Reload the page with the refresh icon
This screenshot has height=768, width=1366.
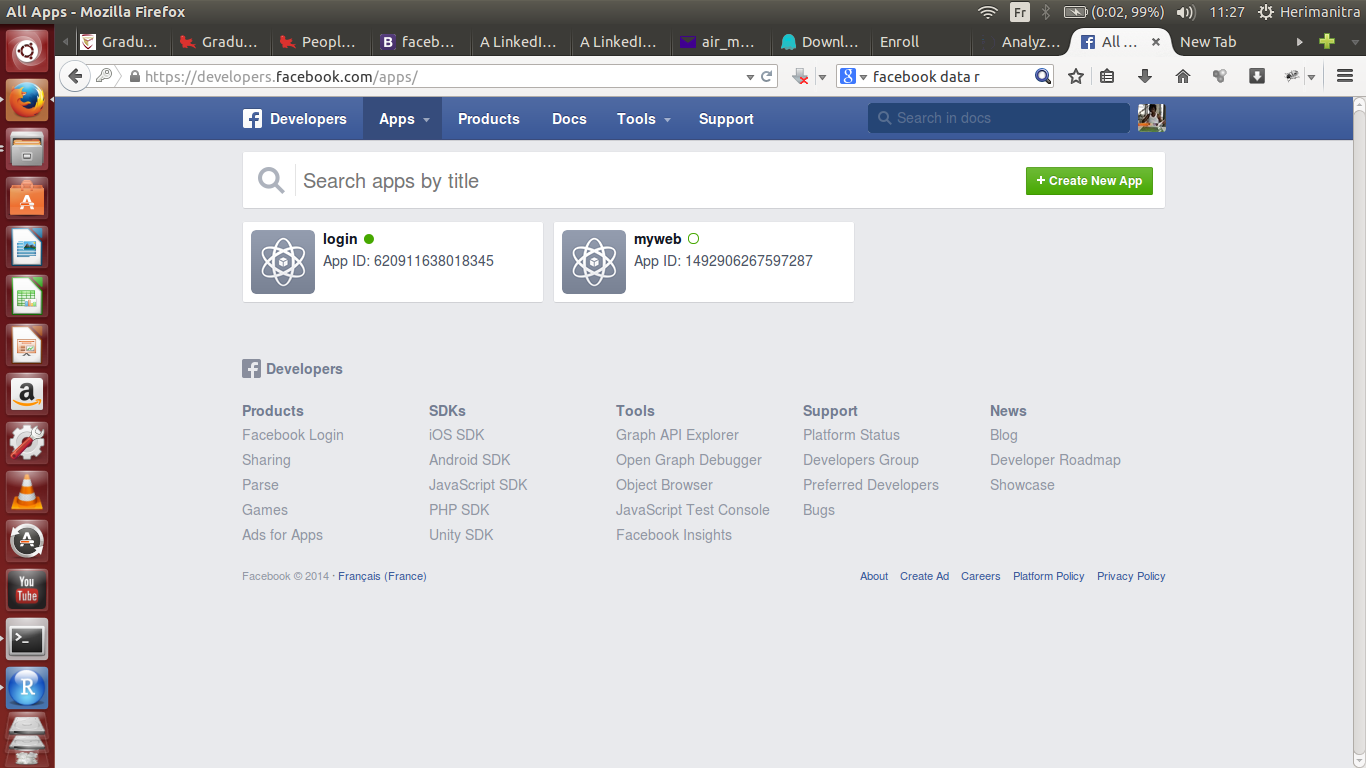point(767,76)
